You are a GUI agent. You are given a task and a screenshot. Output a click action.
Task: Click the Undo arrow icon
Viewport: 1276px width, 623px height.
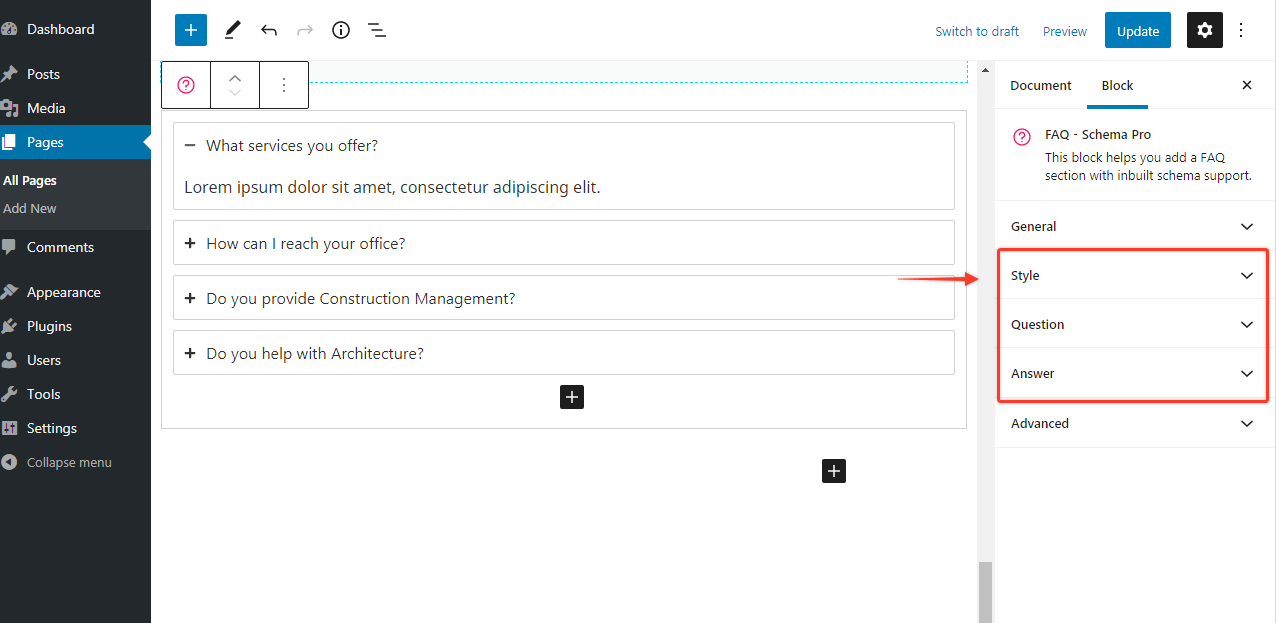coord(268,30)
